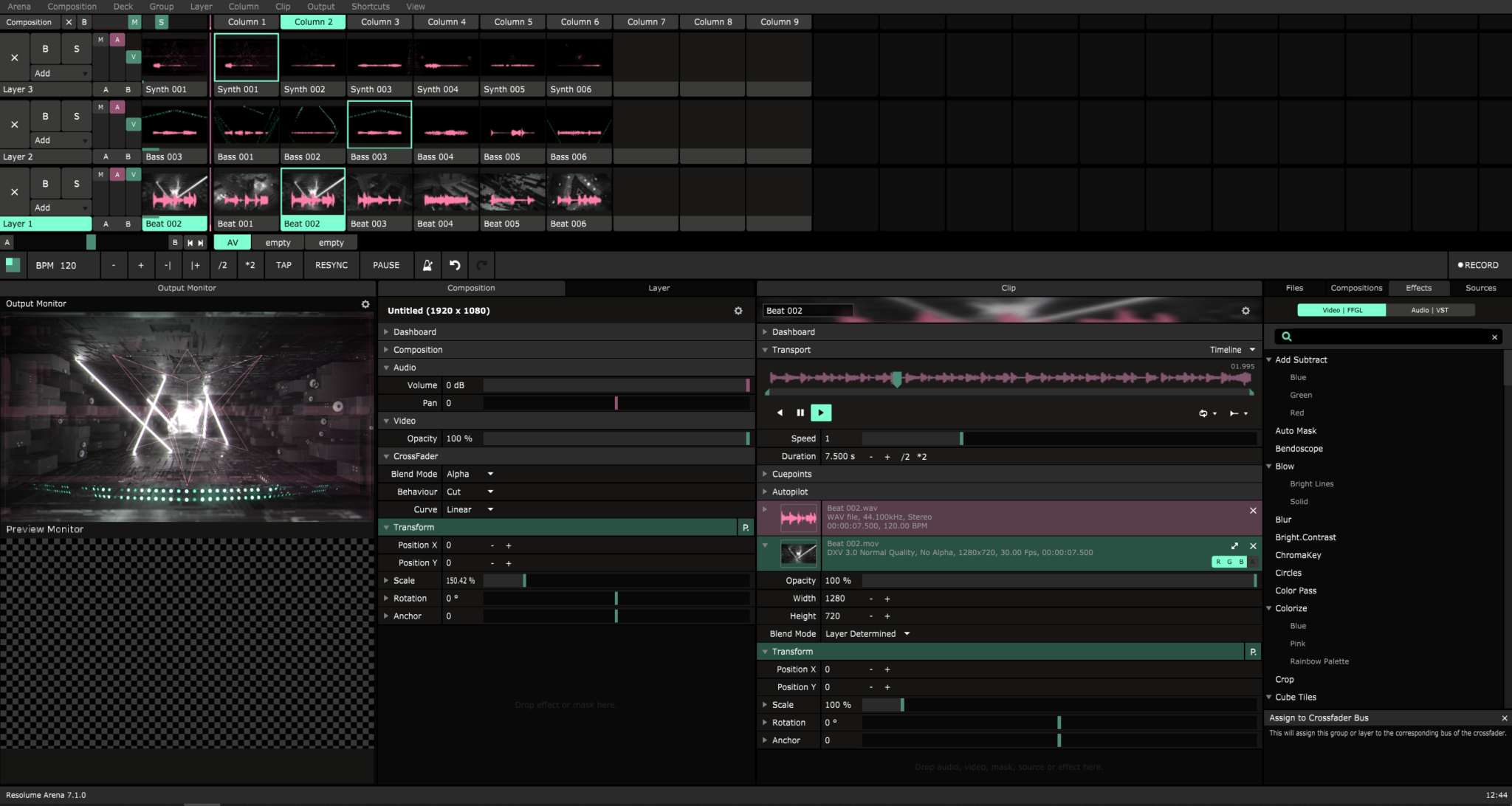
Task: Click the loop mode icon in Transport
Action: click(1203, 413)
